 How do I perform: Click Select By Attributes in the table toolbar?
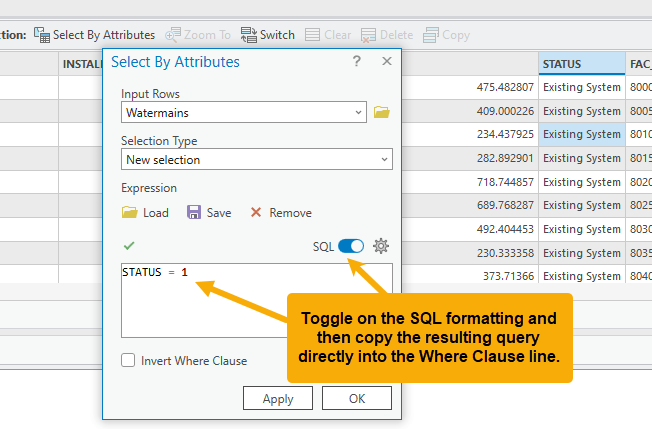click(x=94, y=35)
